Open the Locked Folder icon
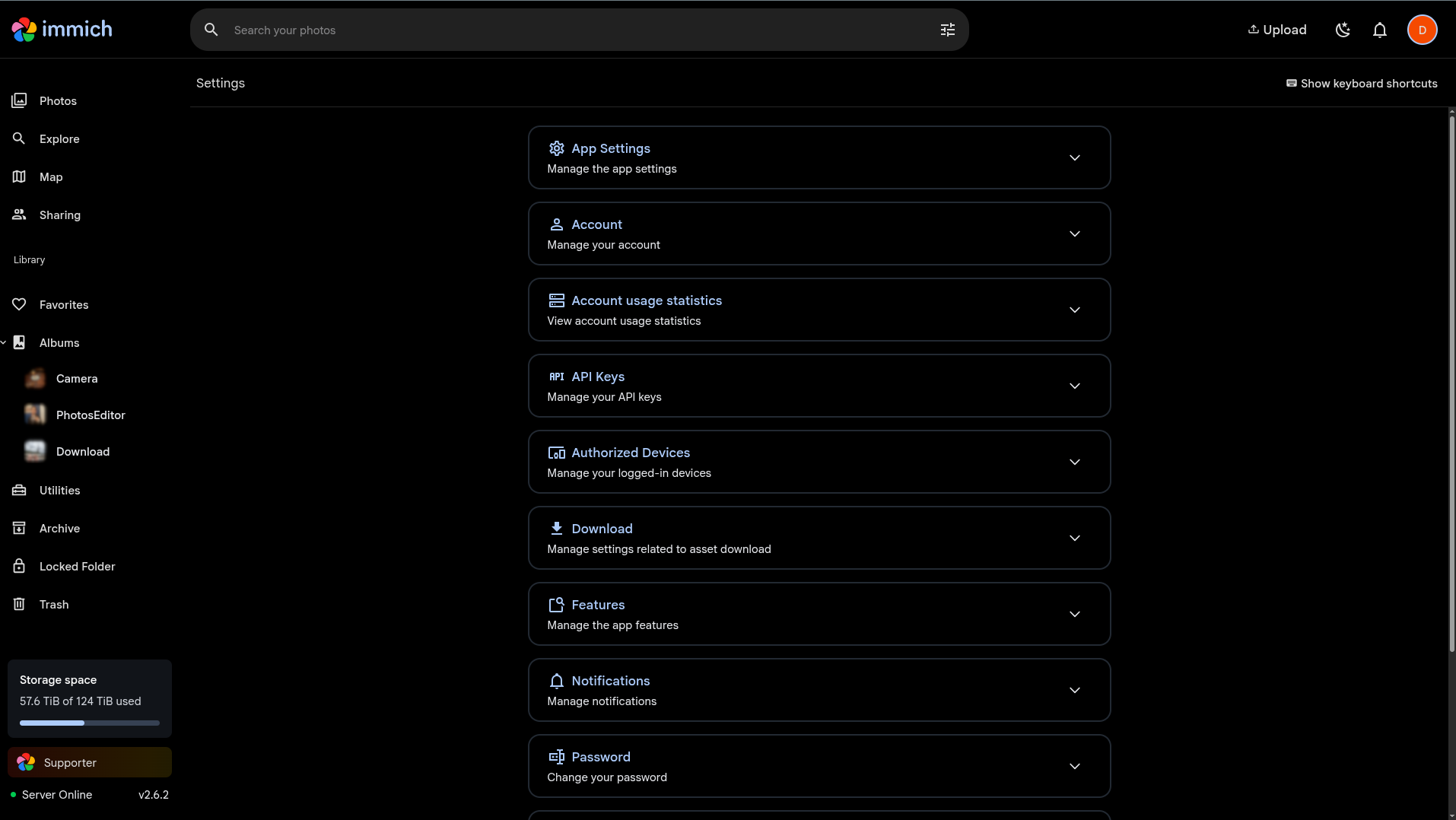 (19, 566)
